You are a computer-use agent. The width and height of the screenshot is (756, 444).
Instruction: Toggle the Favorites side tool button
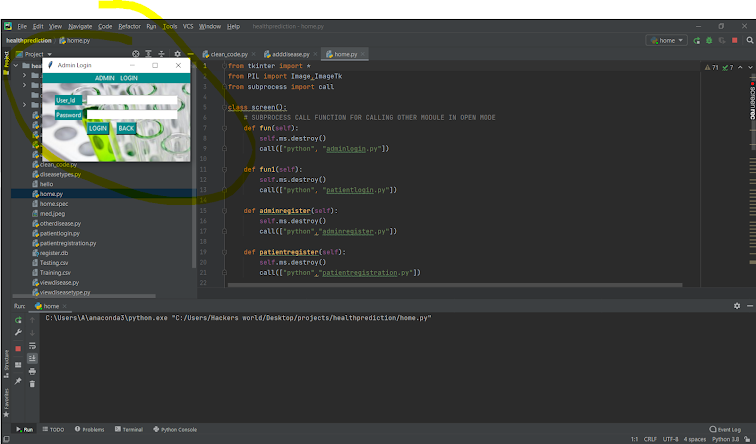[6, 403]
